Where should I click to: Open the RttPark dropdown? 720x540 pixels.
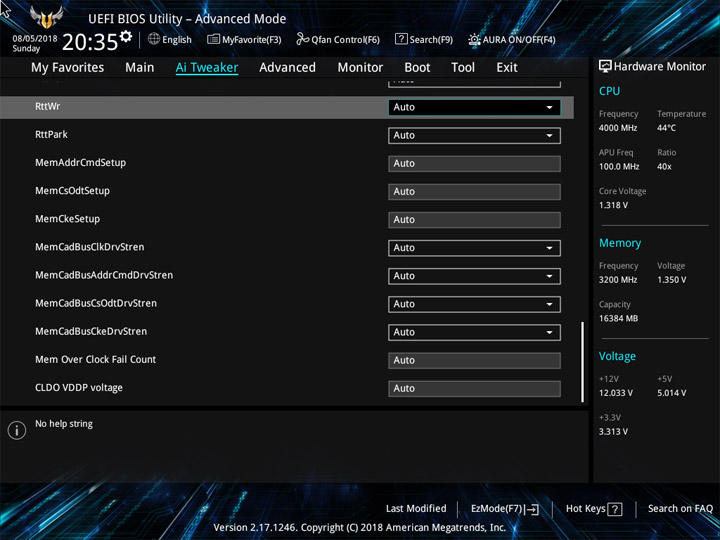tap(474, 135)
